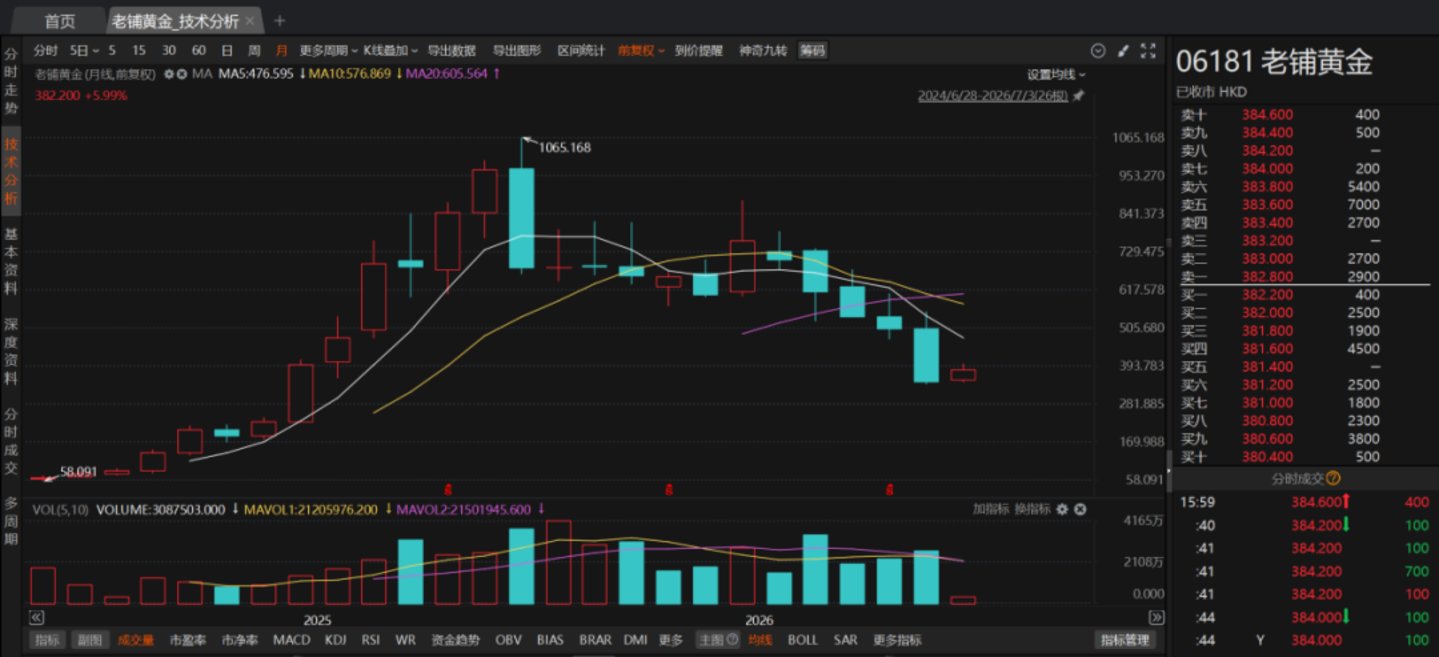Select the 60-minute period

[199, 50]
